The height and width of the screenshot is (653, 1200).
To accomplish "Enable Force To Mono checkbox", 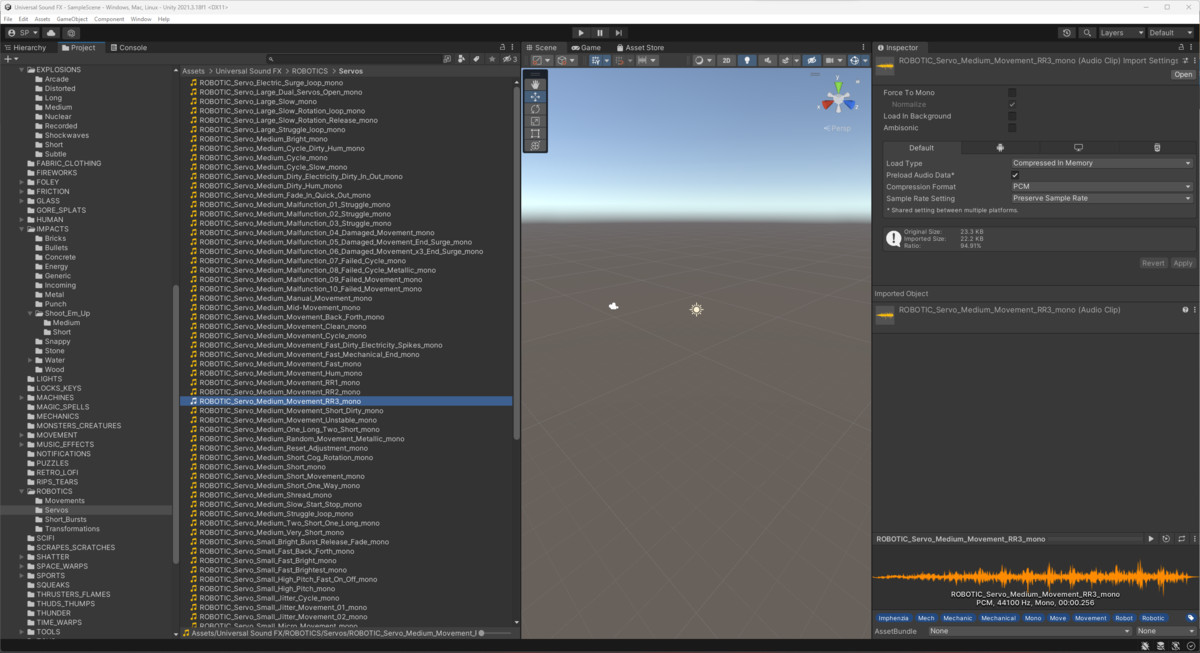I will [1012, 93].
